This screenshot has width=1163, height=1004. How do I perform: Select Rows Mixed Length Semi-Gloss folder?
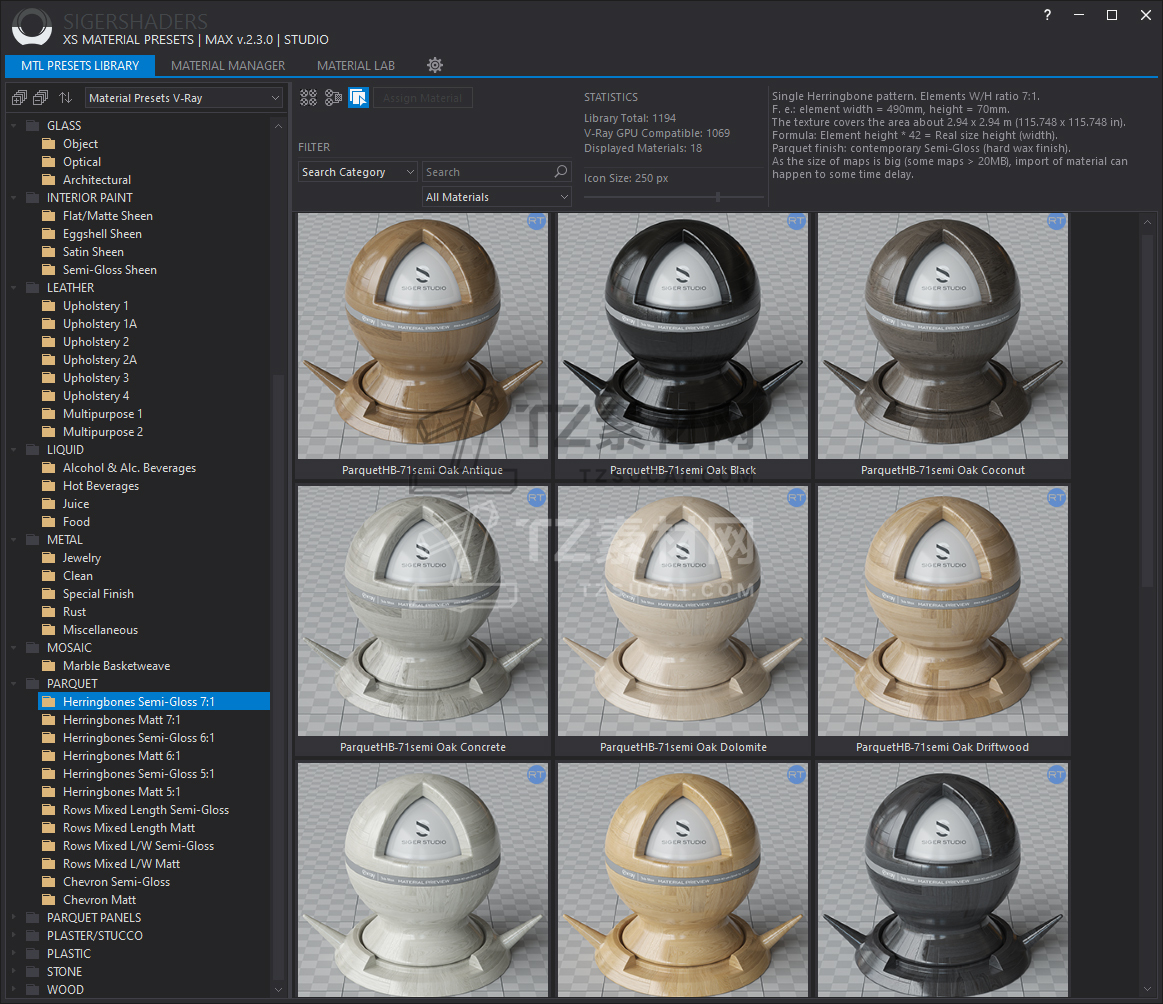click(x=145, y=810)
